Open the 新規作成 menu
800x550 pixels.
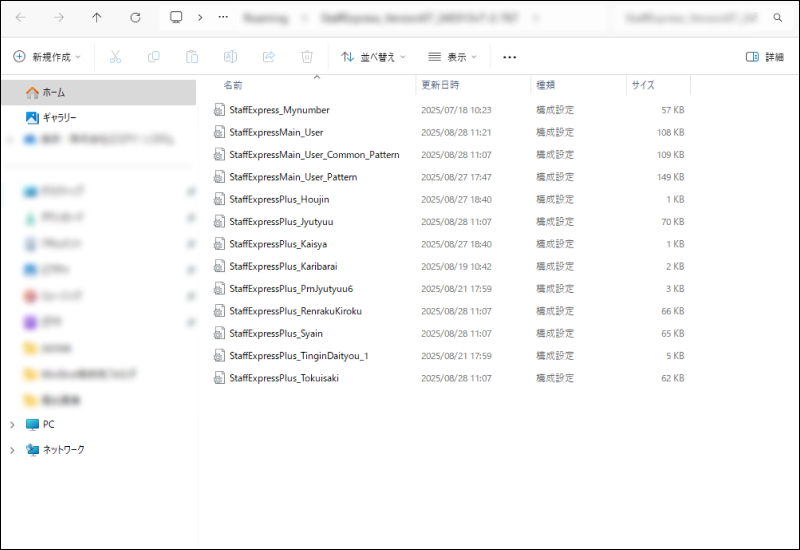[47, 57]
